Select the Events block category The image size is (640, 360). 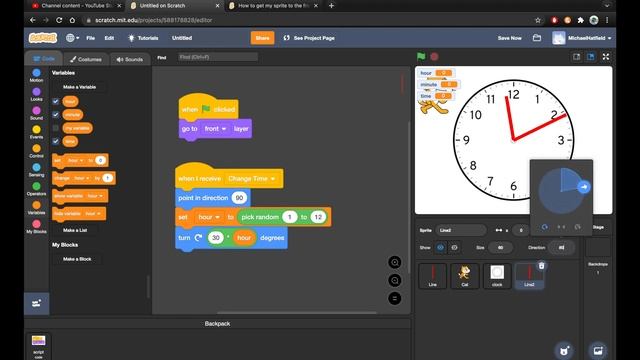point(36,132)
